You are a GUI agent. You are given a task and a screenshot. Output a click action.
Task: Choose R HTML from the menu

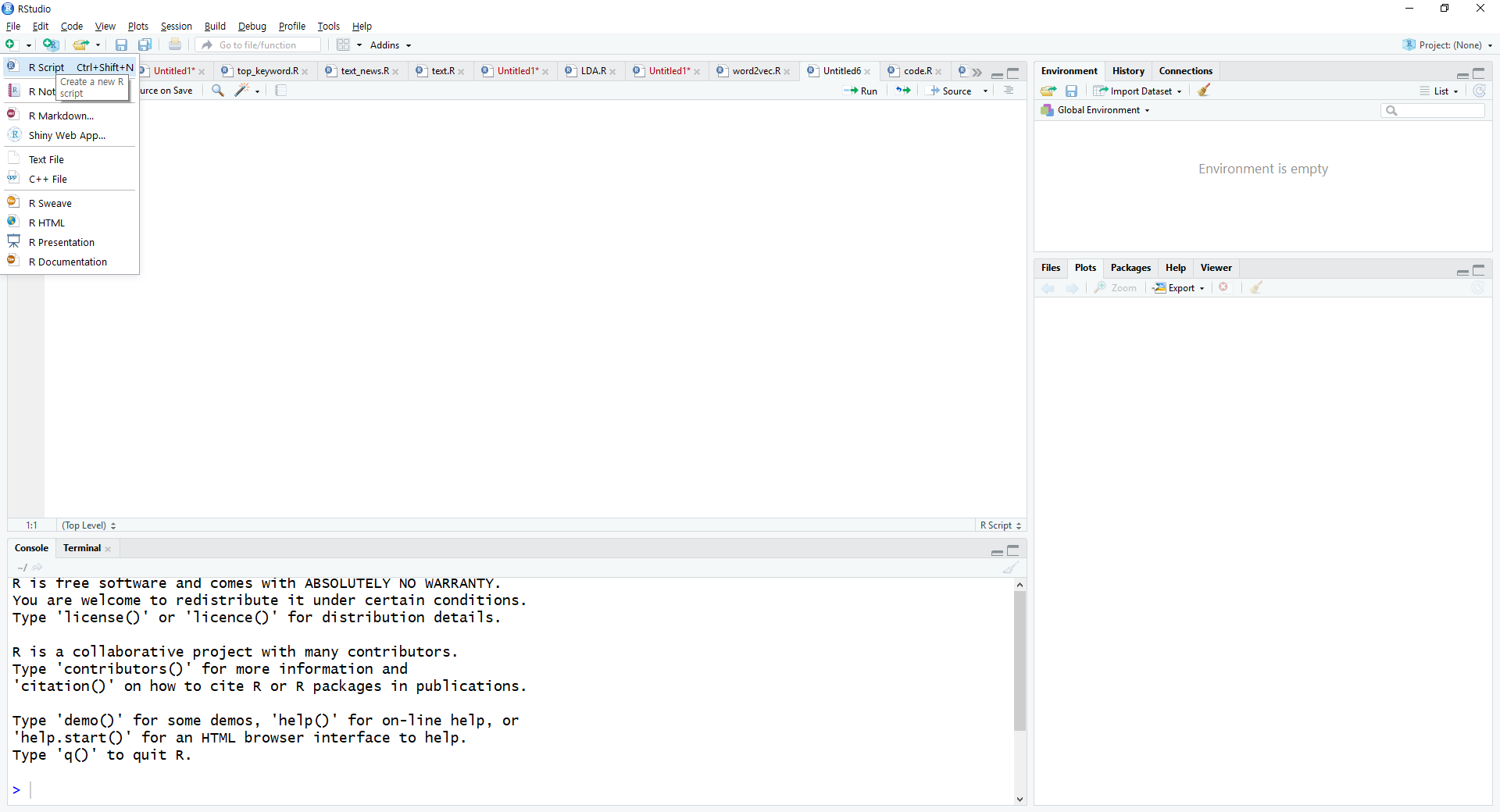pyautogui.click(x=70, y=223)
